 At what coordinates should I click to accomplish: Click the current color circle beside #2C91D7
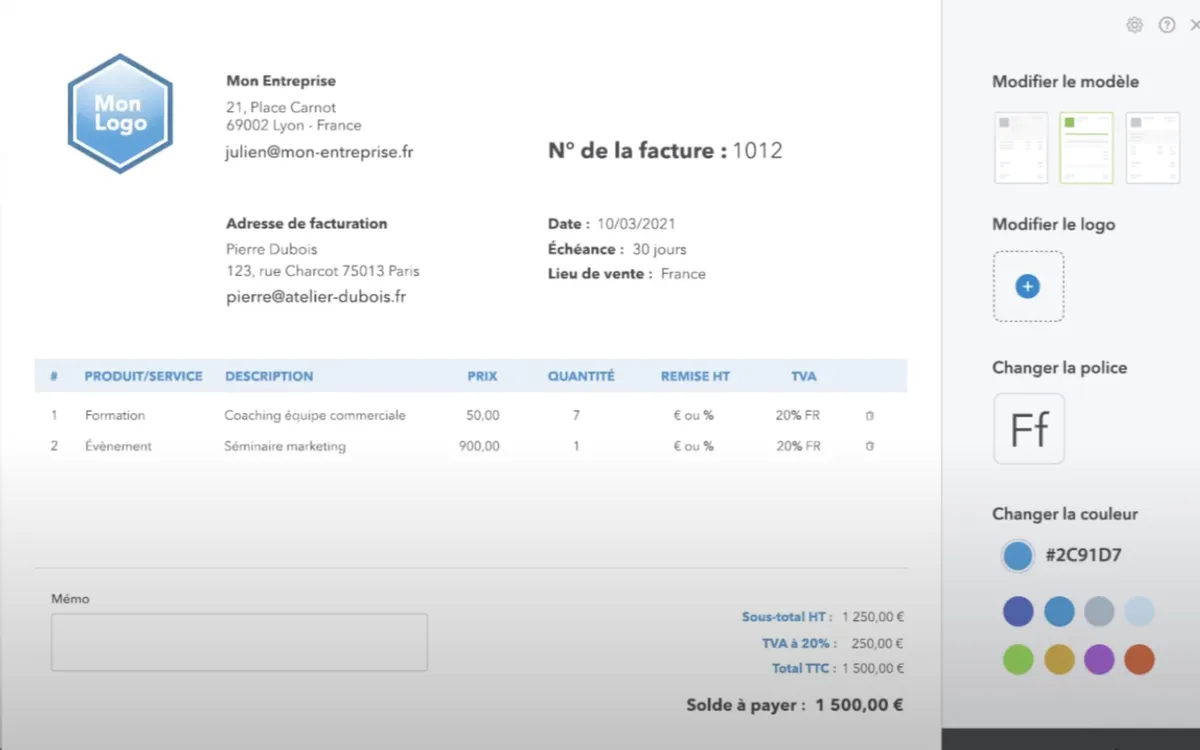click(x=1018, y=556)
